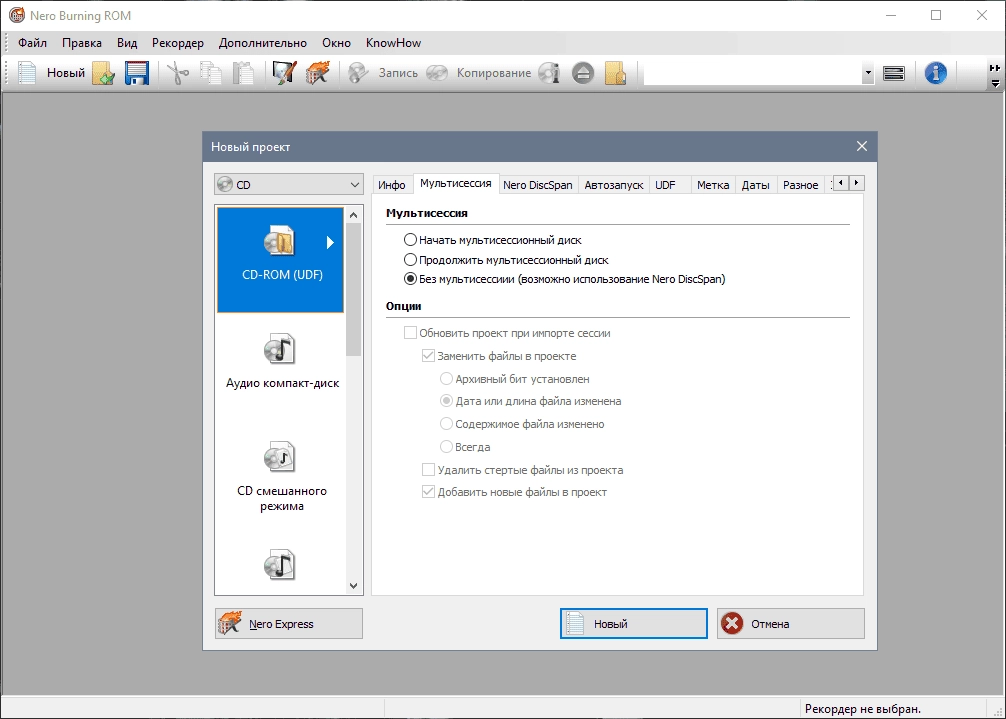Open the Вид menu
1006x719 pixels.
click(127, 43)
